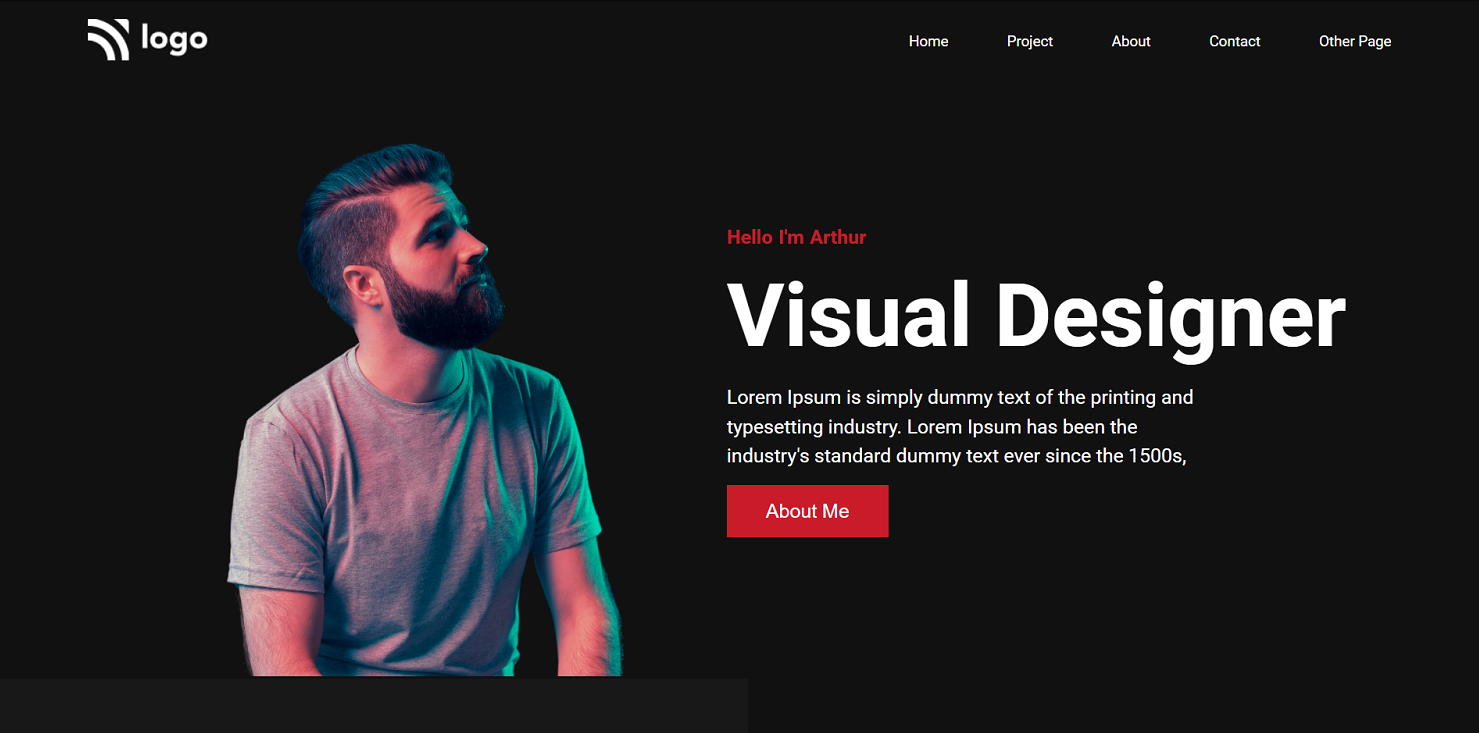Click the "logo" brand text
This screenshot has width=1479, height=733.
pyautogui.click(x=174, y=39)
